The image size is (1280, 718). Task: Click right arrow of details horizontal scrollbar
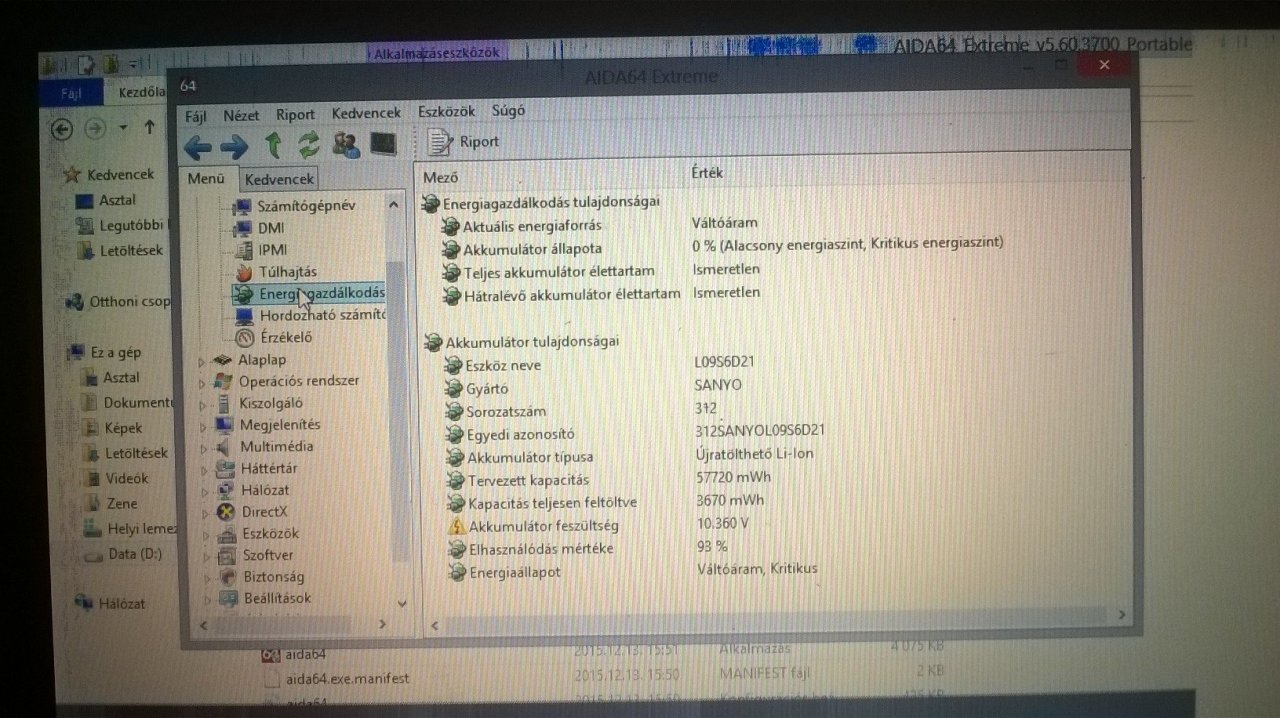click(1121, 614)
